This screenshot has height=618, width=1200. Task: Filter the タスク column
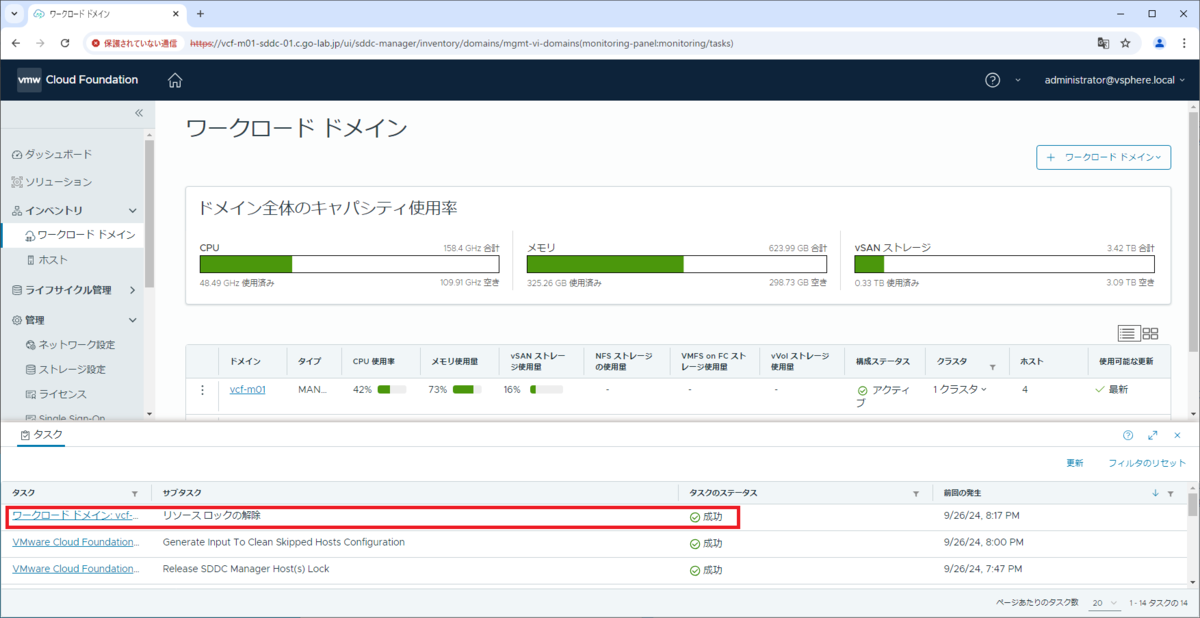click(x=135, y=494)
